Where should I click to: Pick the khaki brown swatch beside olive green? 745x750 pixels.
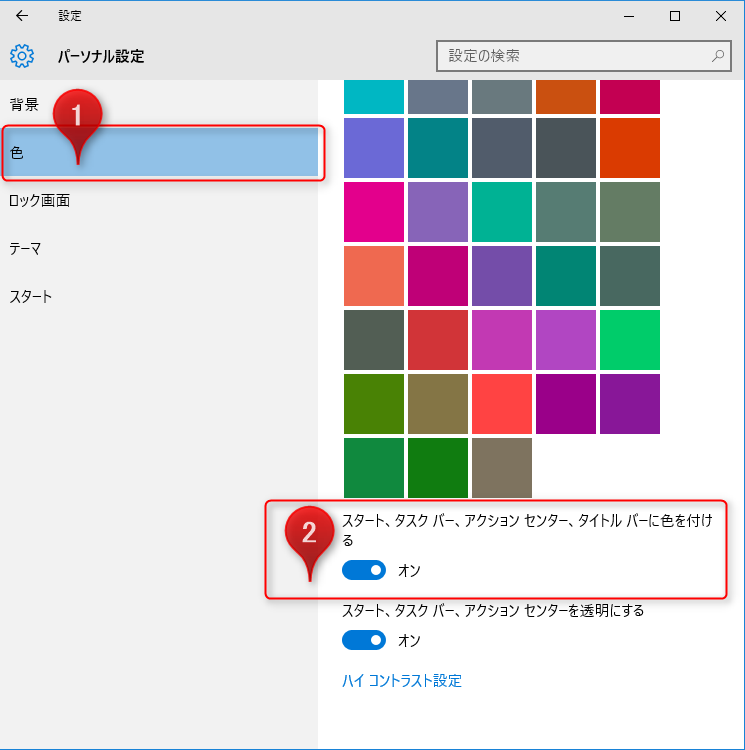click(x=438, y=404)
